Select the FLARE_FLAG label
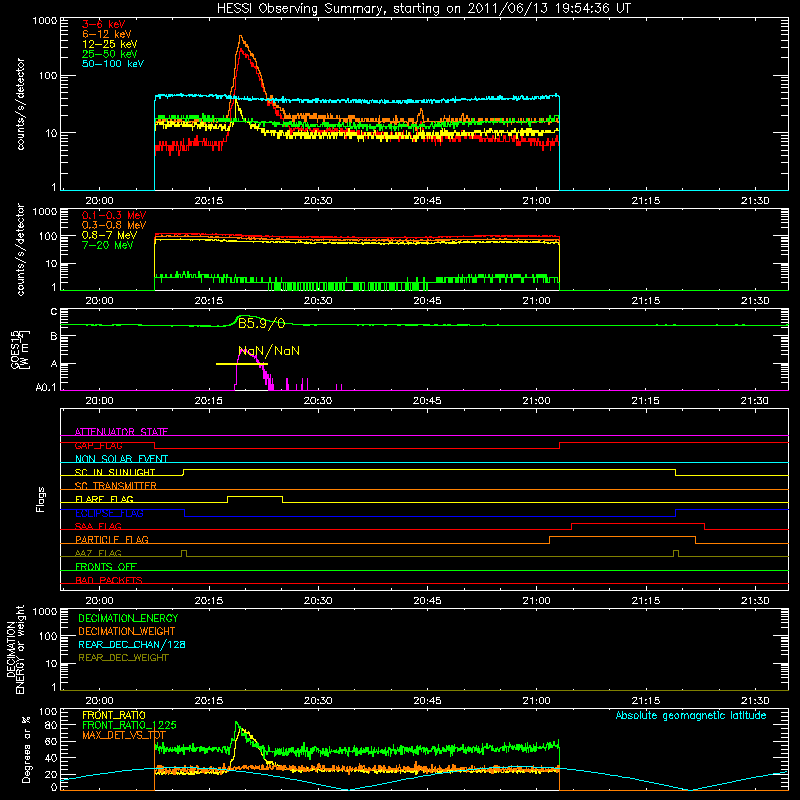 coord(104,499)
